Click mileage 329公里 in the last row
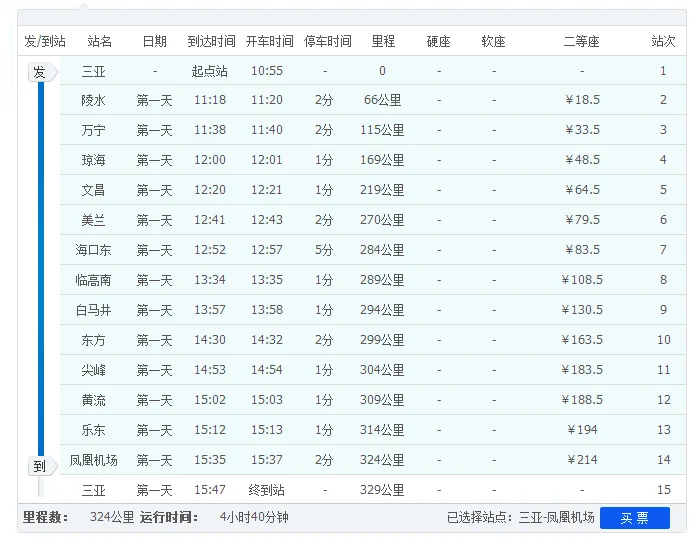 pos(382,490)
